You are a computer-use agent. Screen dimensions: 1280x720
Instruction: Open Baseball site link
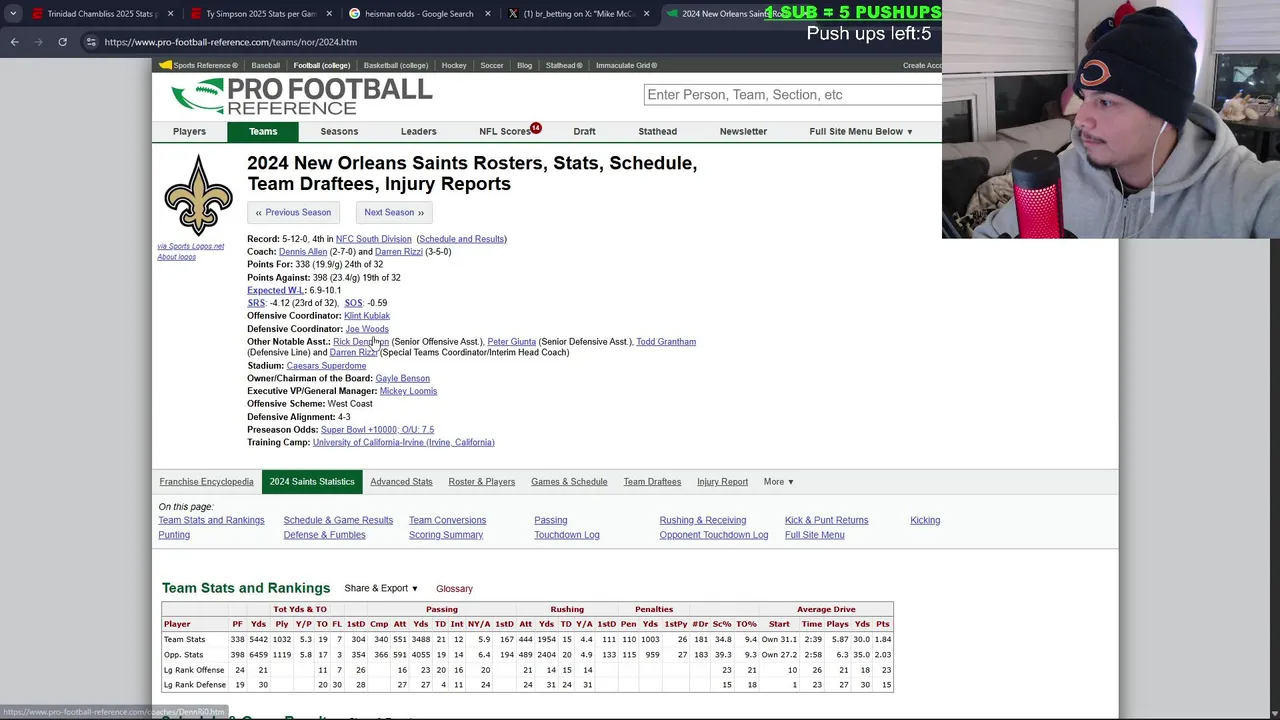pyautogui.click(x=265, y=65)
